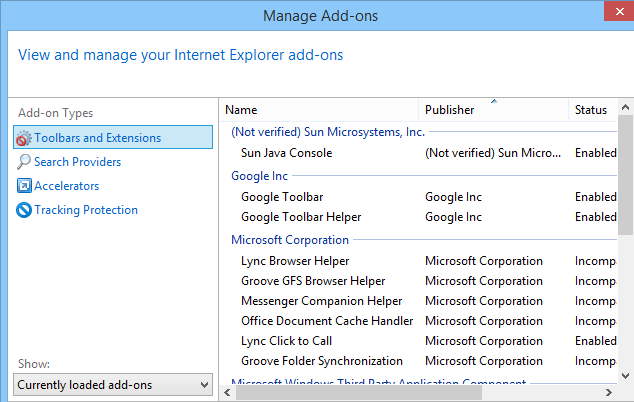Click the '(Not verified) Sun Microsystems, Inc.' group header
The width and height of the screenshot is (634, 402).
tap(328, 132)
